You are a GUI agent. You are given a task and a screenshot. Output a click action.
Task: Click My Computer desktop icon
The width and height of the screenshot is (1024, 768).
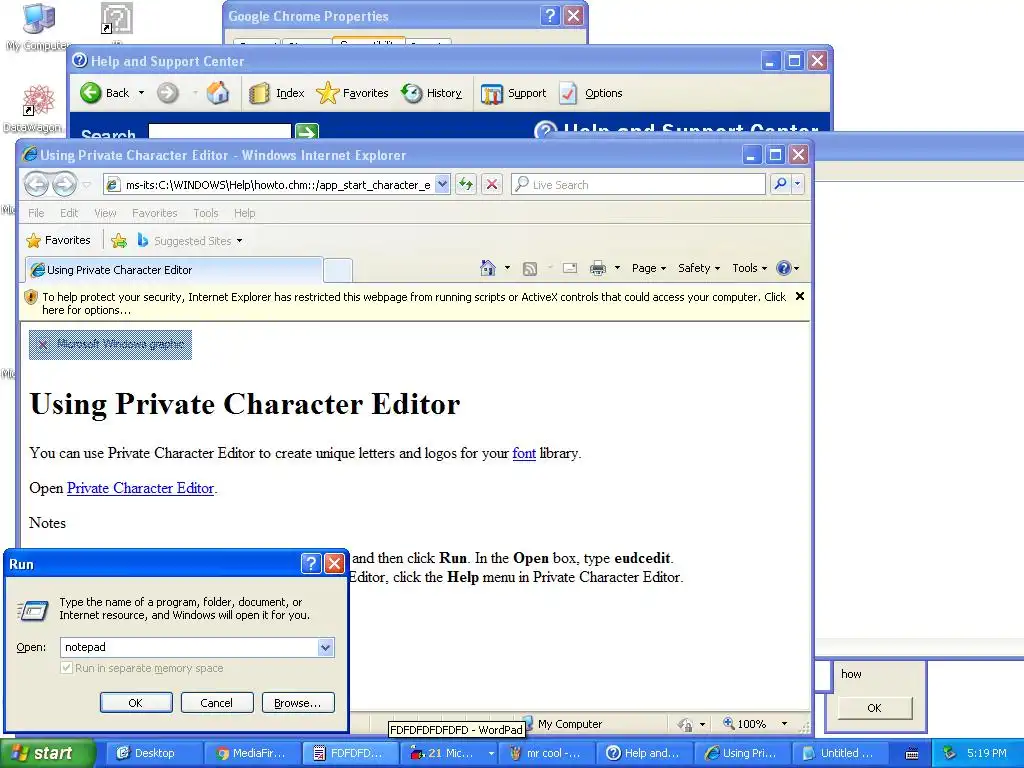(x=38, y=26)
